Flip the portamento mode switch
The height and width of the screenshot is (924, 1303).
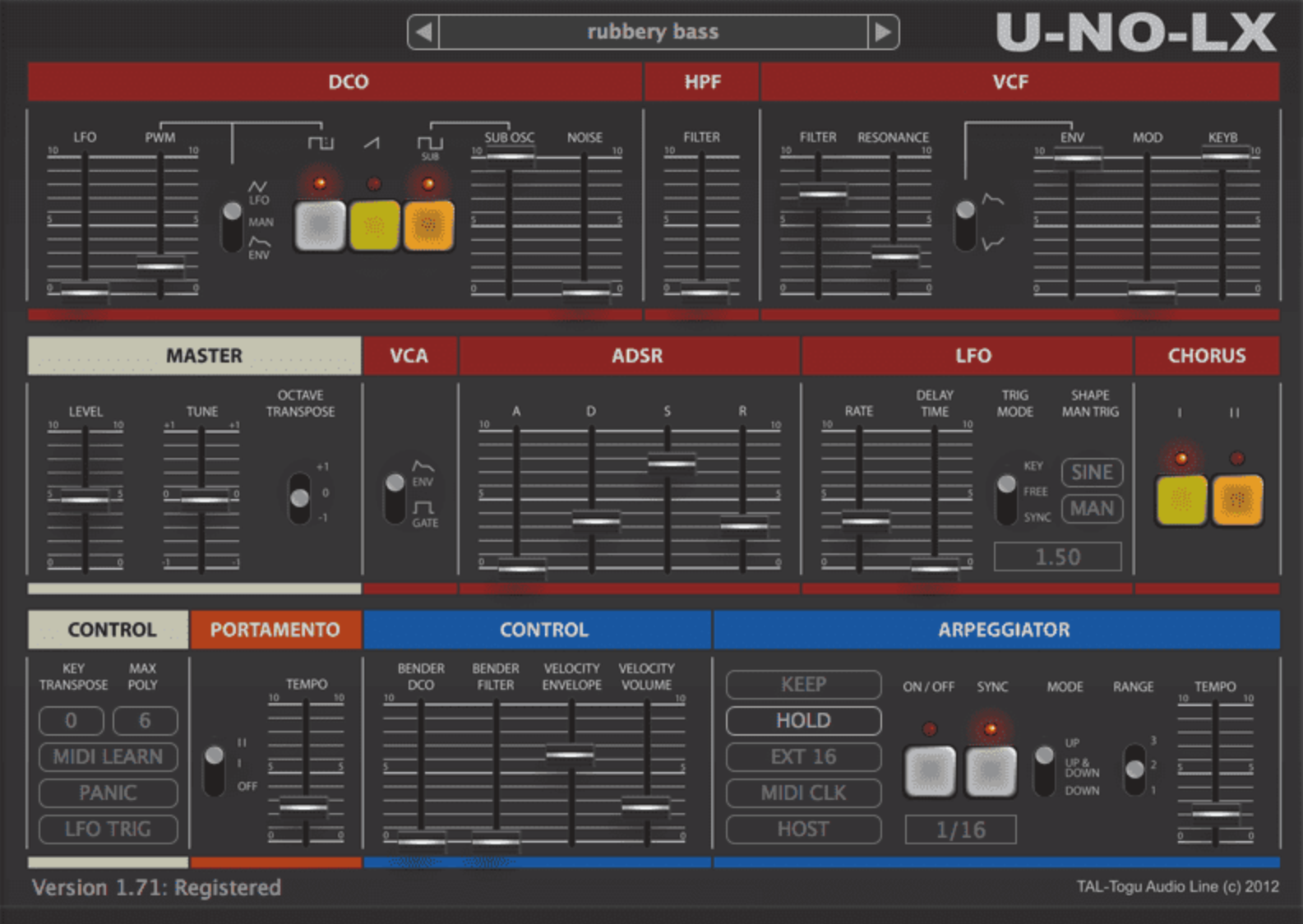(x=215, y=770)
